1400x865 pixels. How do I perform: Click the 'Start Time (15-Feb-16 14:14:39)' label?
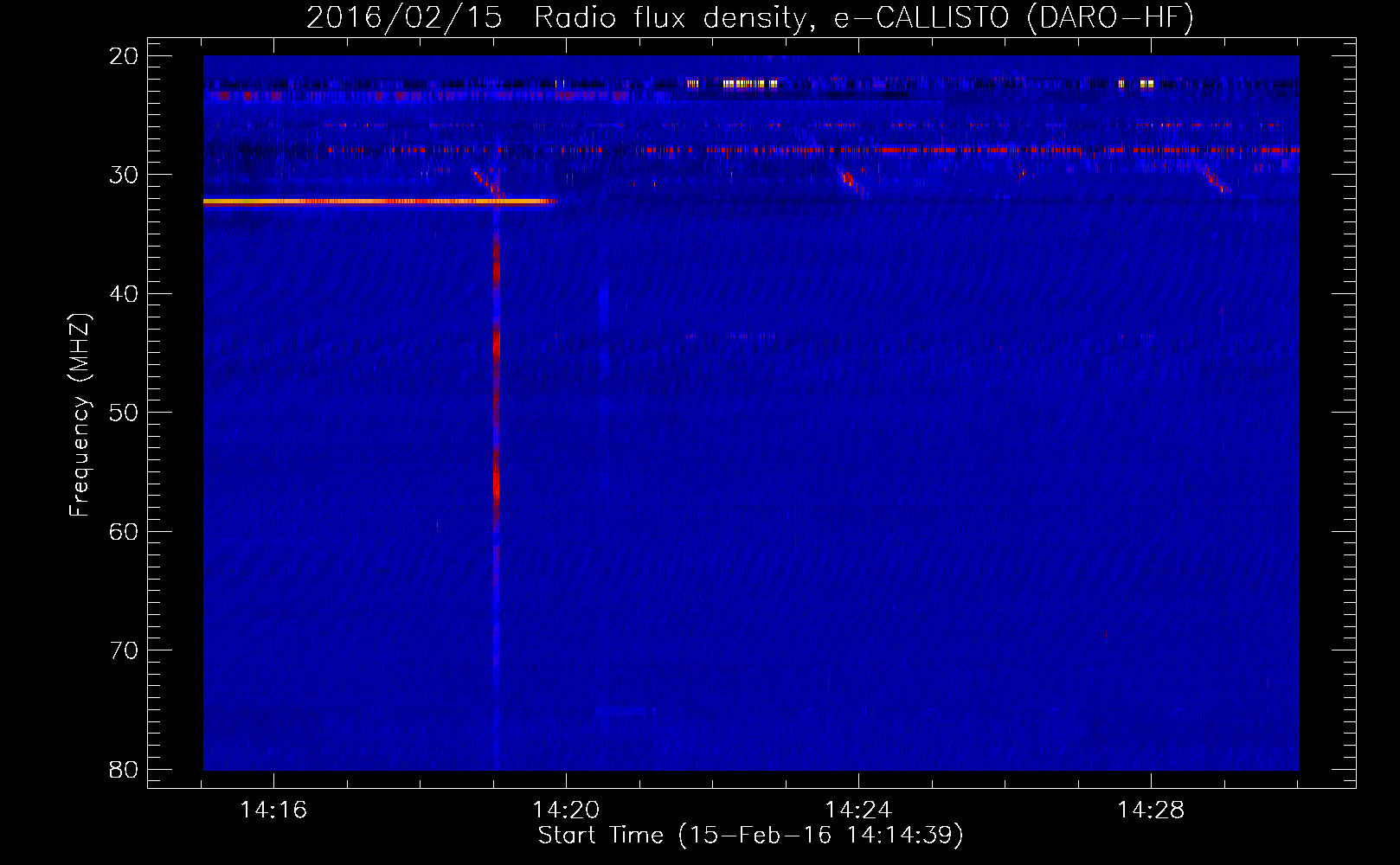click(x=750, y=835)
